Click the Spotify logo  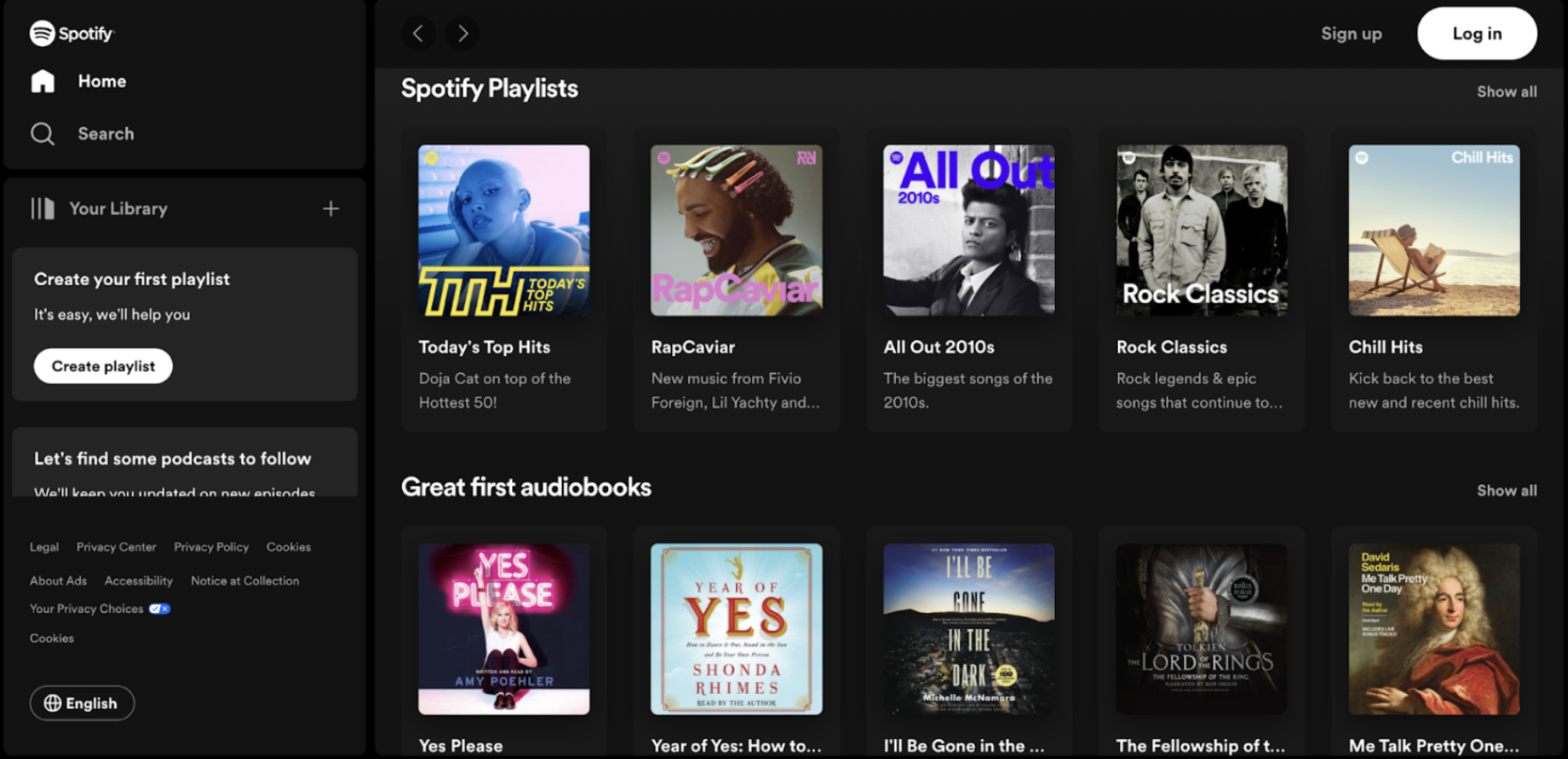pos(72,33)
